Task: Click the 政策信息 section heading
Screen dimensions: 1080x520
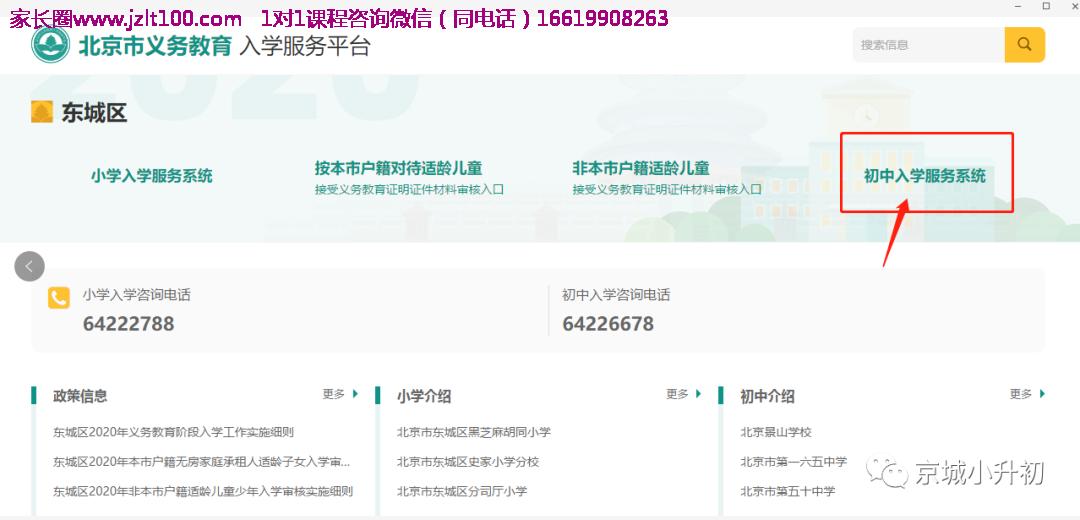Action: click(80, 396)
